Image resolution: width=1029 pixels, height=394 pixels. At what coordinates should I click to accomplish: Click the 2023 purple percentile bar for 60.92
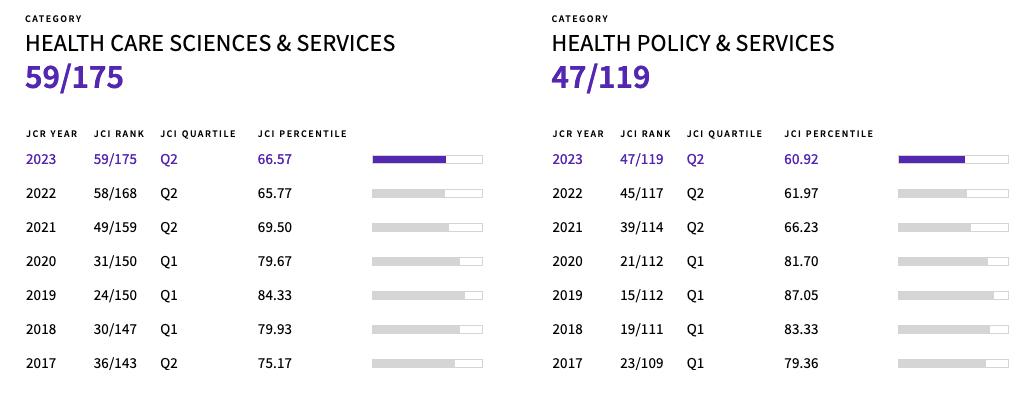[x=954, y=160]
